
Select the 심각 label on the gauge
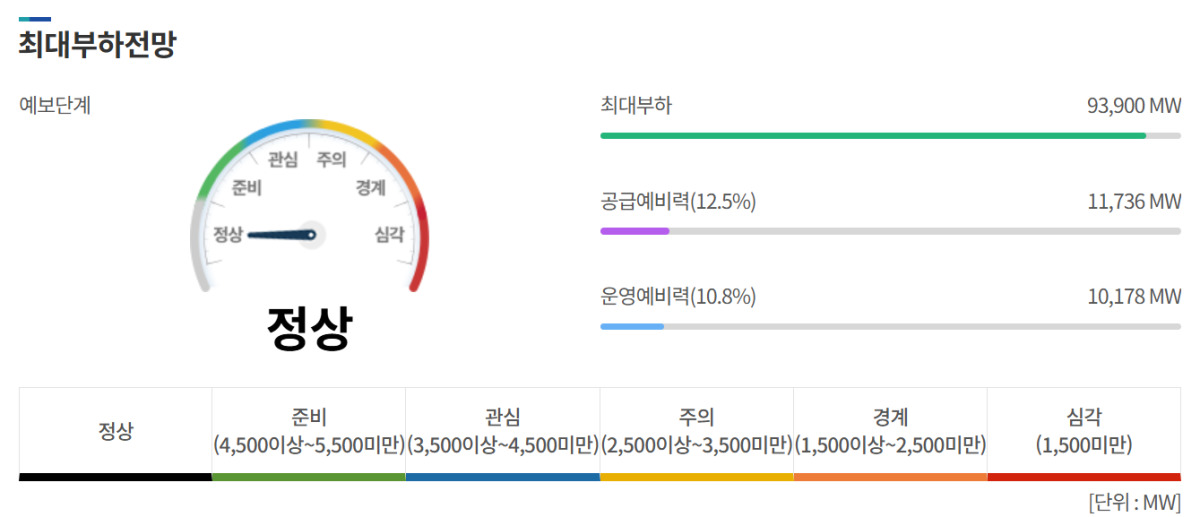click(x=389, y=234)
